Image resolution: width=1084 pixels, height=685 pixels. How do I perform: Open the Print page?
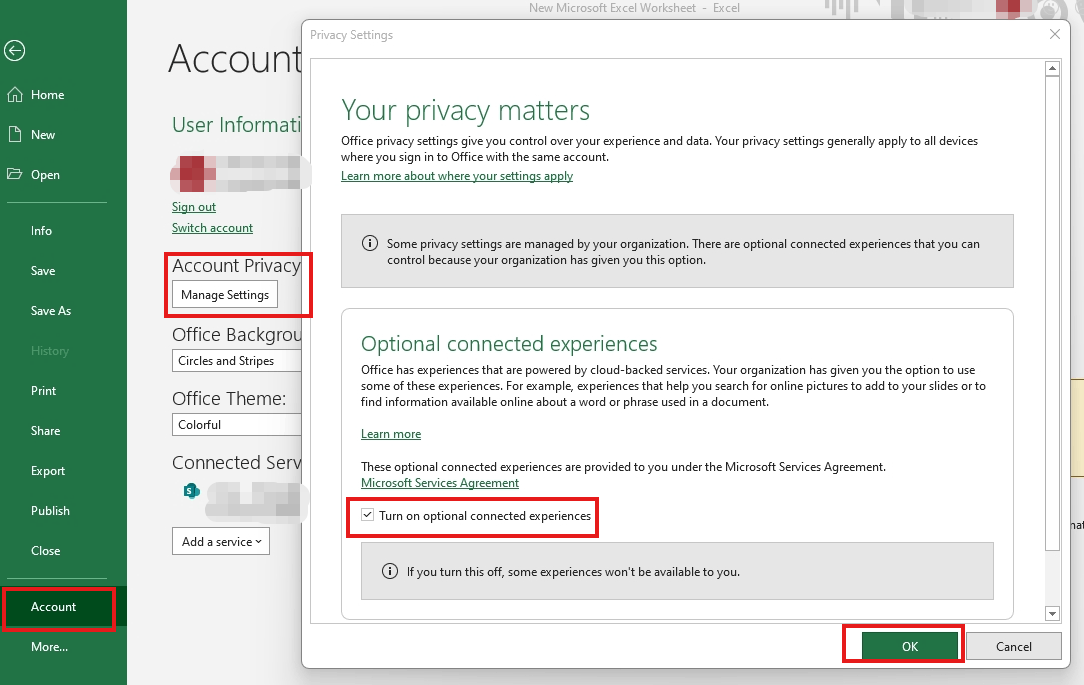tap(43, 391)
